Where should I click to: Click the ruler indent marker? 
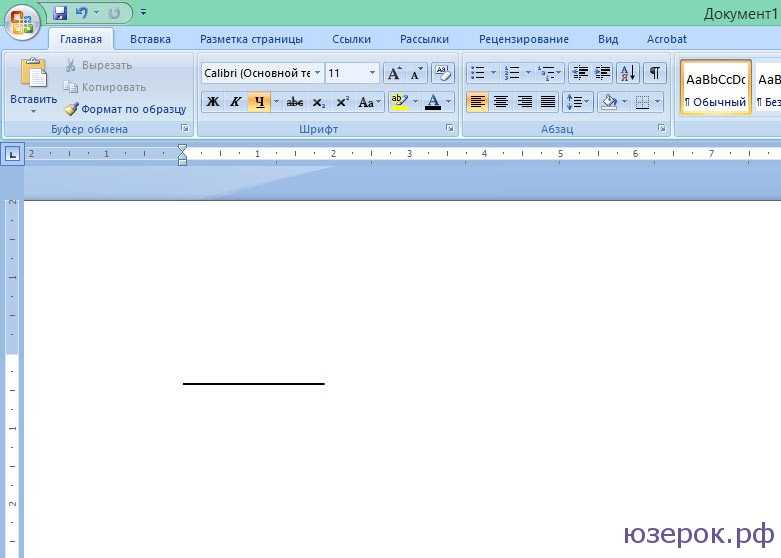(182, 154)
